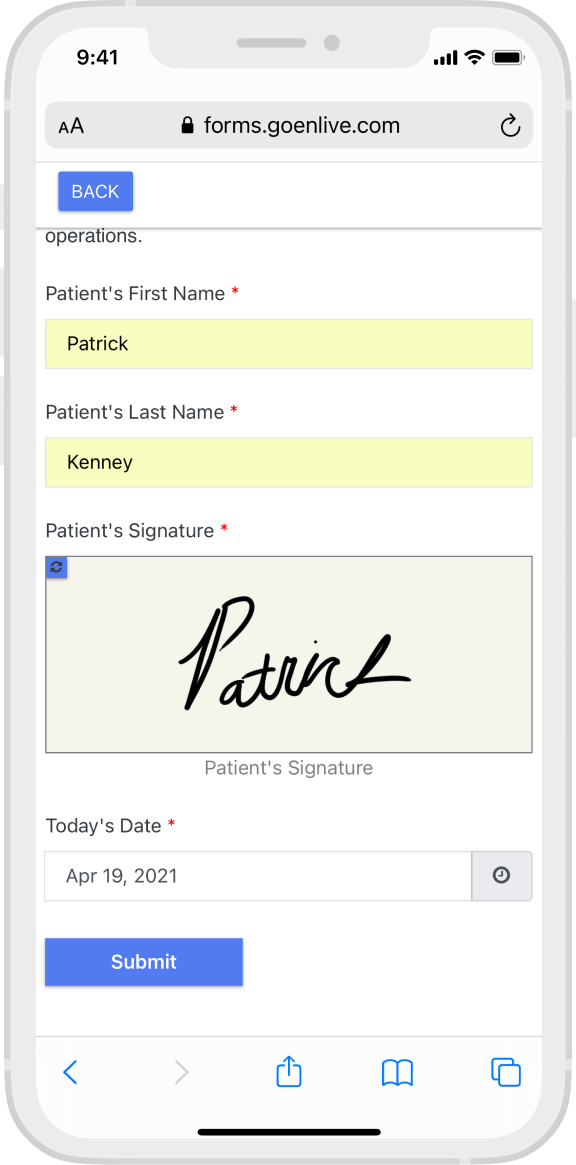
Task: Go back with the Safari back arrow
Action: 70,1072
